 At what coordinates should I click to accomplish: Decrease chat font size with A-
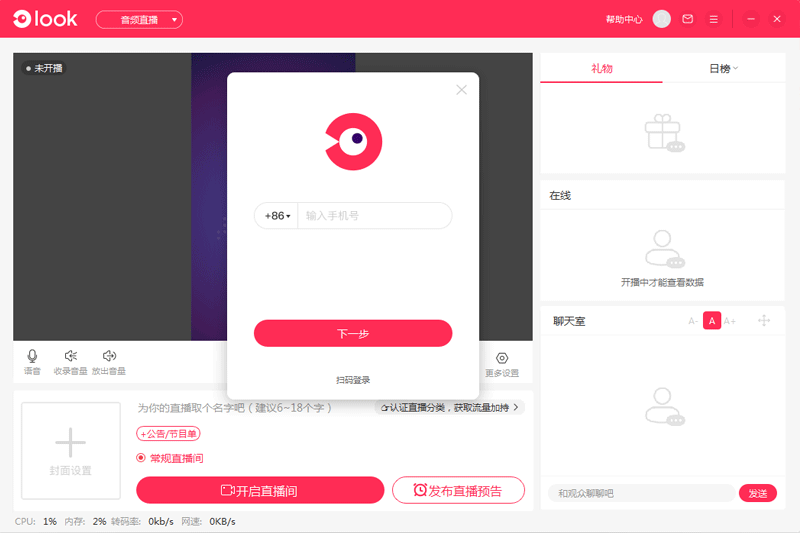pos(693,321)
